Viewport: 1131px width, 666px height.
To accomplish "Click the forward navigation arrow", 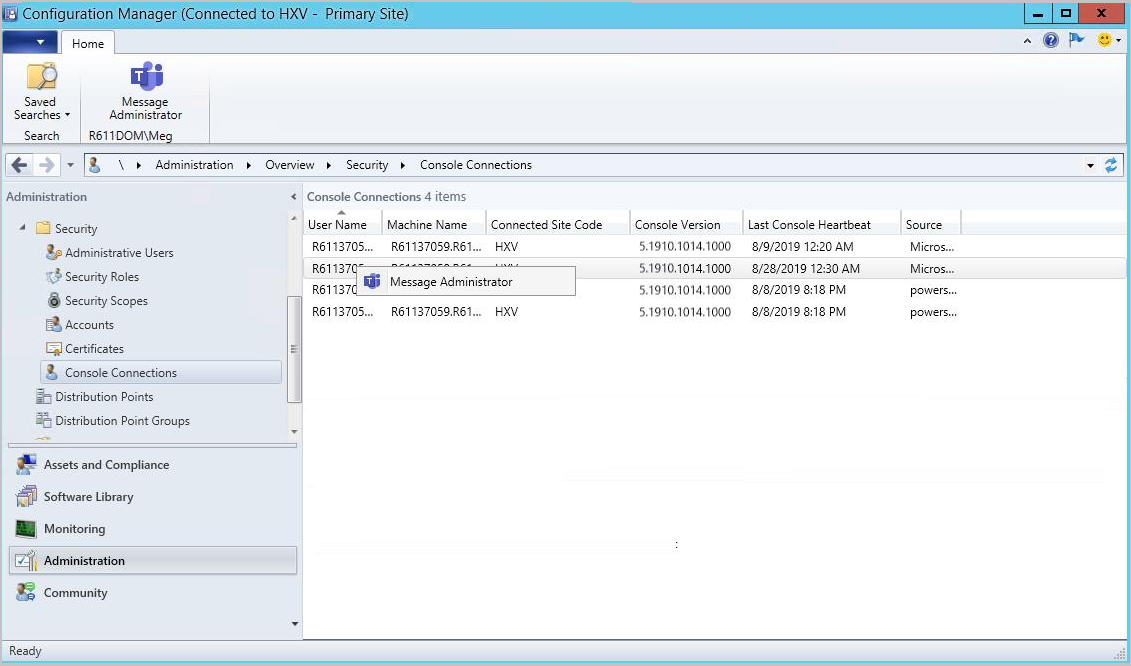I will tap(46, 165).
